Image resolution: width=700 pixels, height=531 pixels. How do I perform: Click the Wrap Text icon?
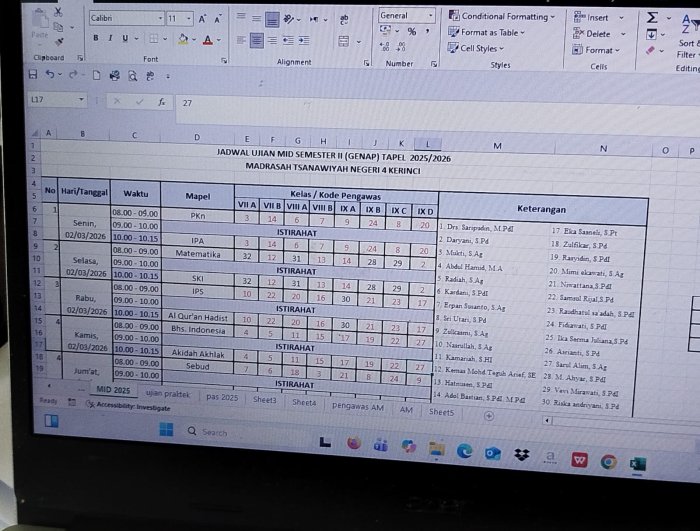pyautogui.click(x=345, y=18)
